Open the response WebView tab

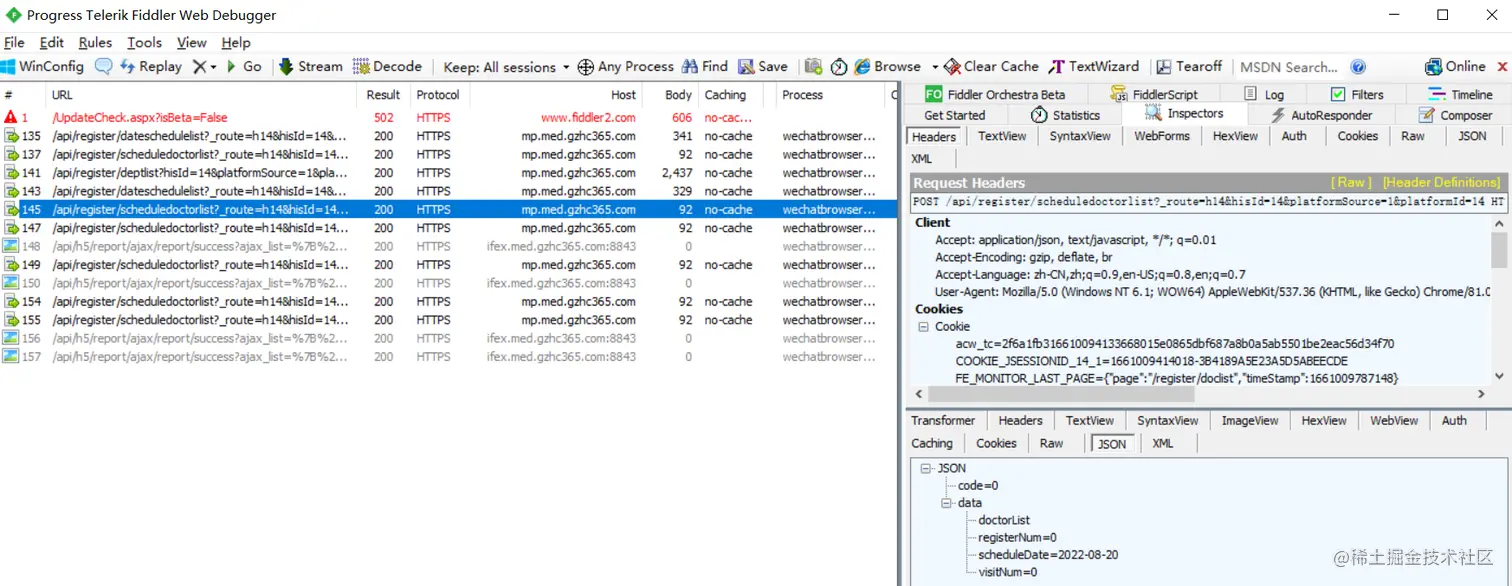click(1394, 421)
